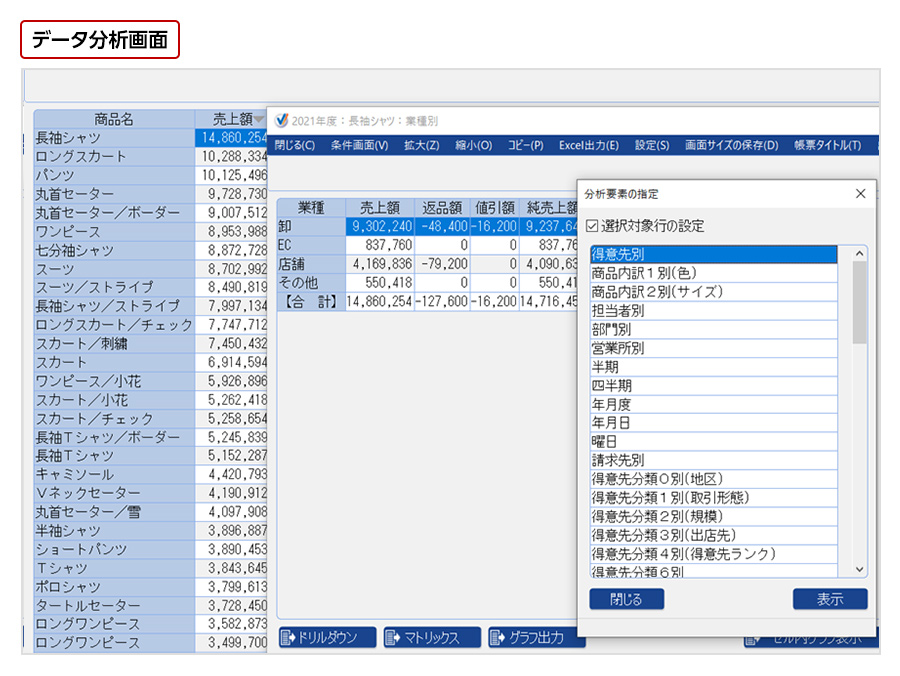Select スカート/刺繍 in the product list
The height and width of the screenshot is (676, 900).
tap(114, 344)
